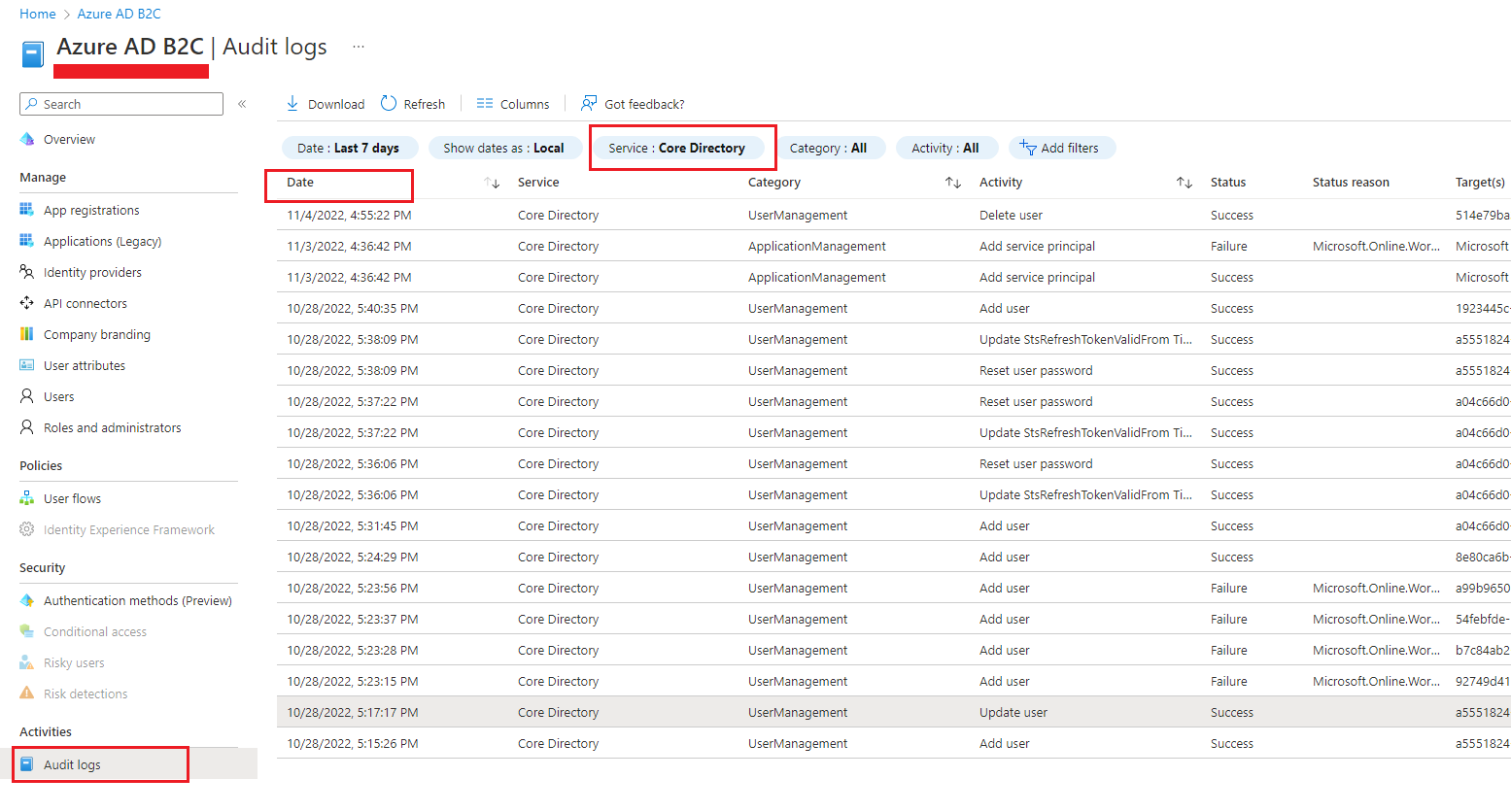1511x812 pixels.
Task: Click the Service column header
Action: point(538,182)
